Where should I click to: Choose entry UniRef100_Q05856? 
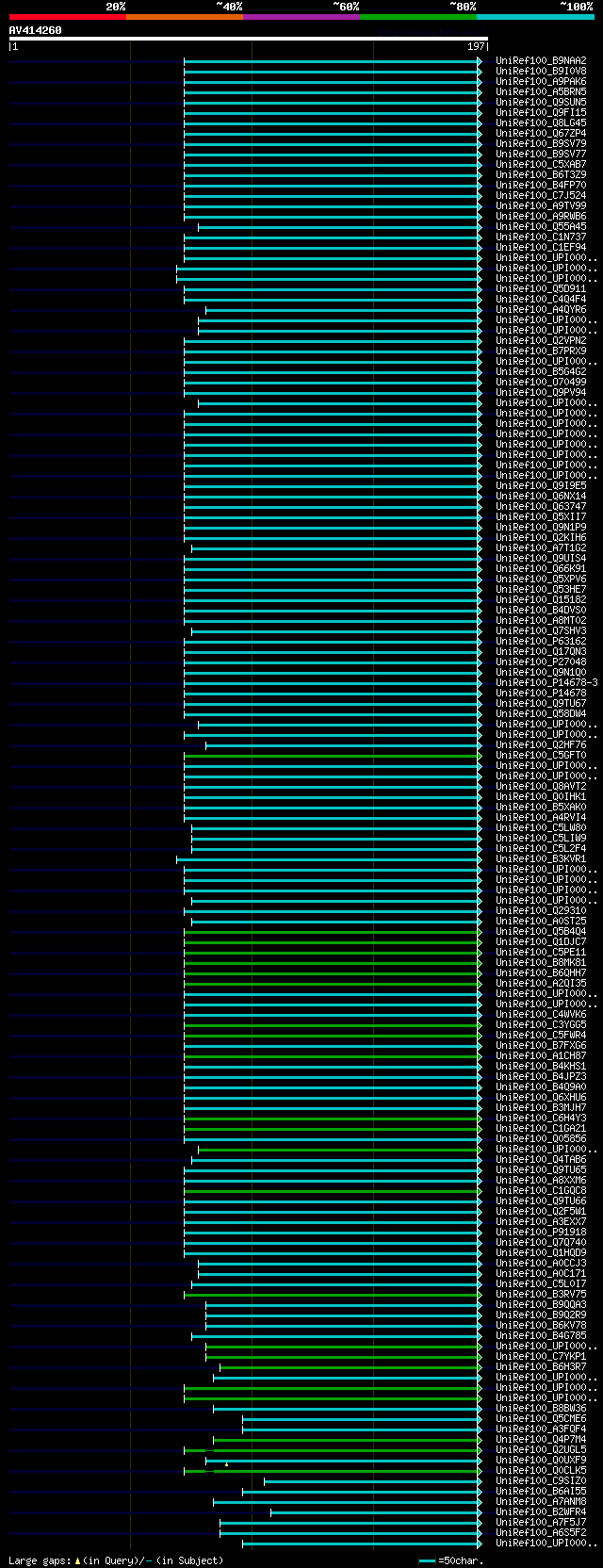(x=541, y=1138)
